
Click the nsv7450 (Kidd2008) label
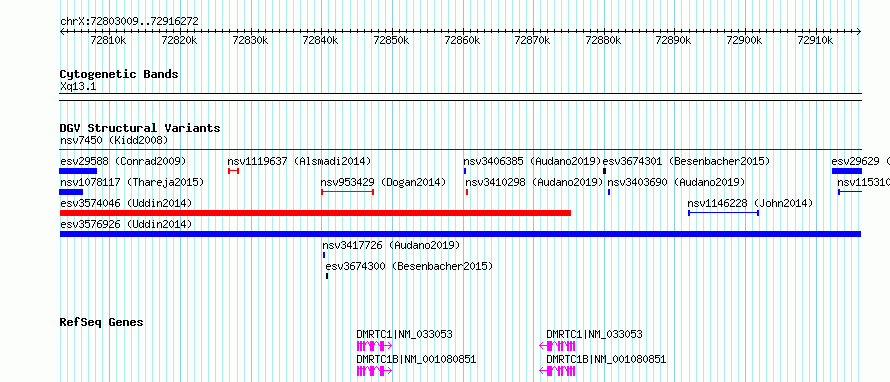click(114, 140)
